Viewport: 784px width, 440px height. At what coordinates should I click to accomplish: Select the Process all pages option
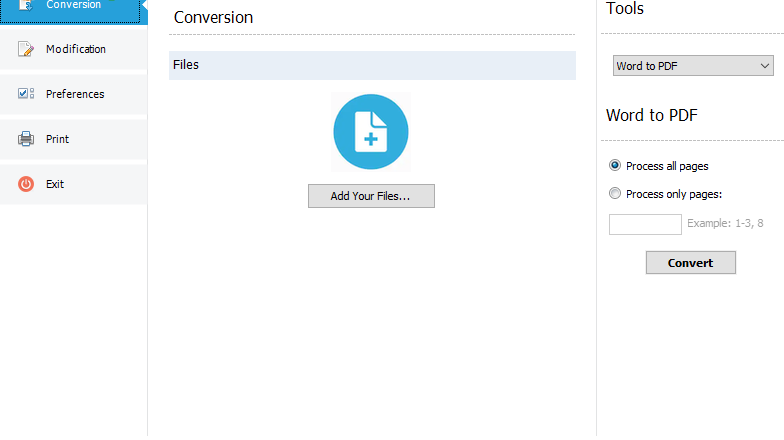pyautogui.click(x=658, y=166)
